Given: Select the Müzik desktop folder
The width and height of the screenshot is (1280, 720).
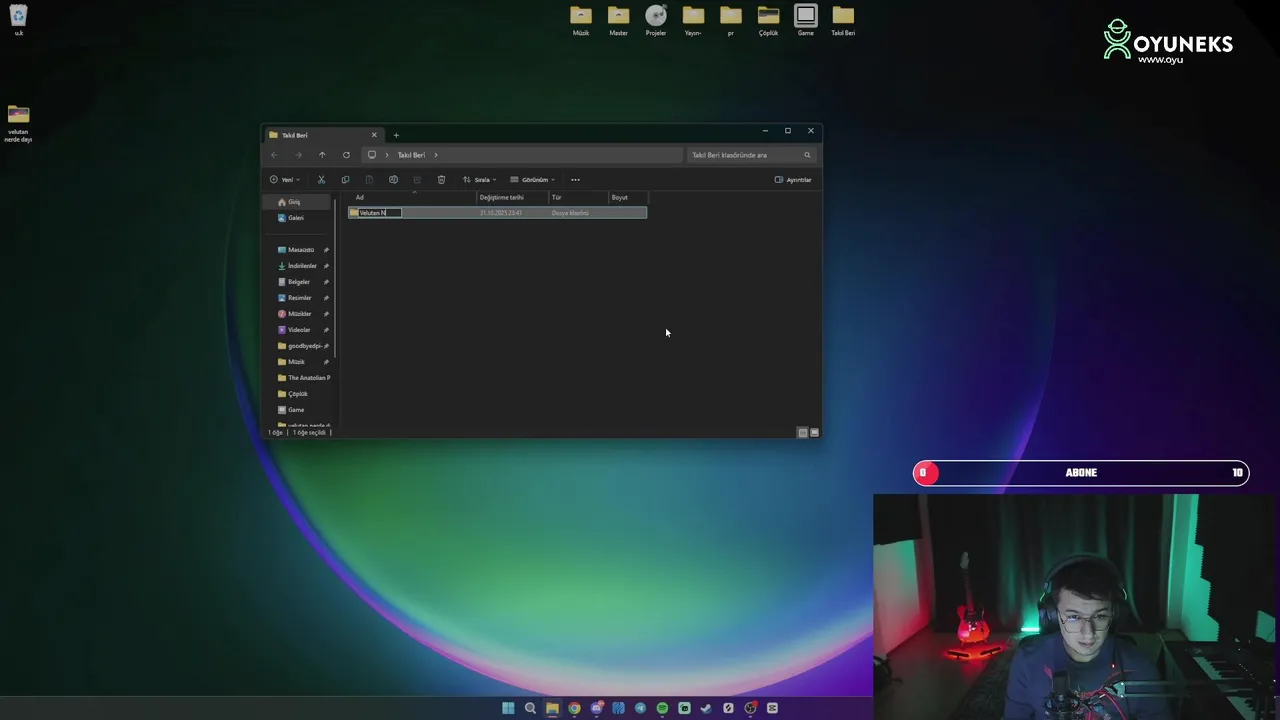Looking at the screenshot, I should 581,20.
